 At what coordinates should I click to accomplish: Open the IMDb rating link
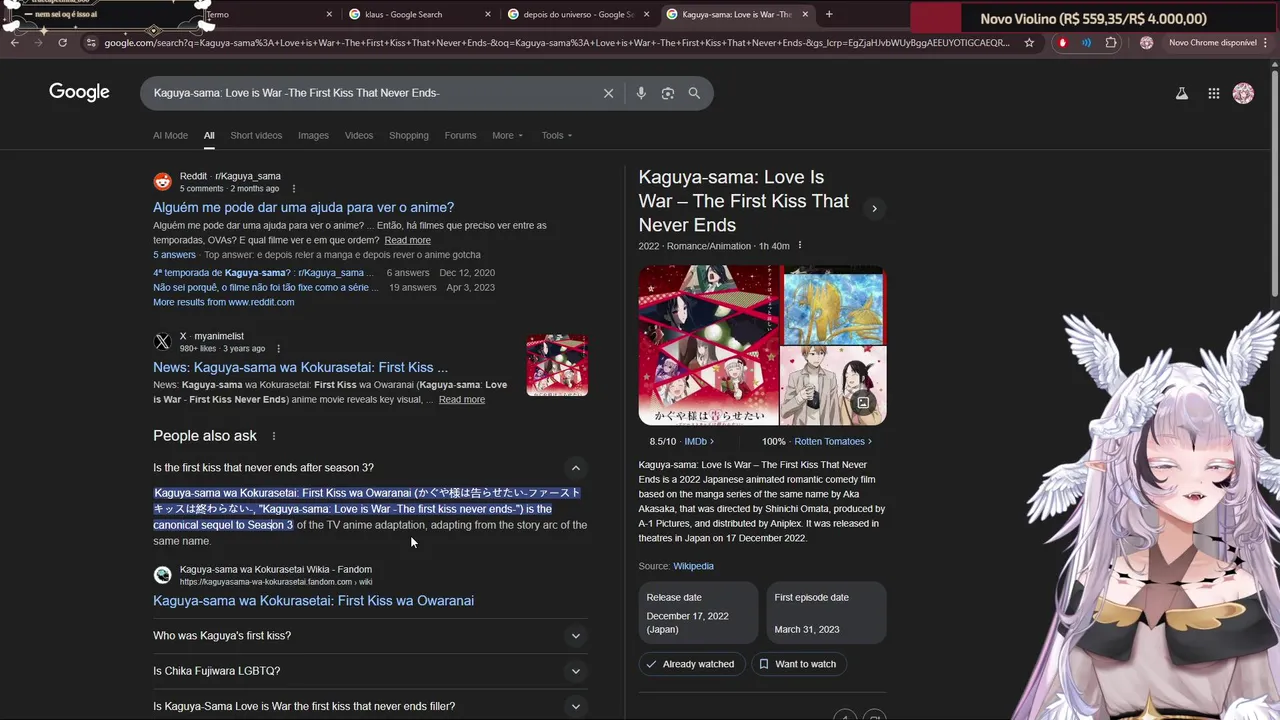tap(698, 441)
